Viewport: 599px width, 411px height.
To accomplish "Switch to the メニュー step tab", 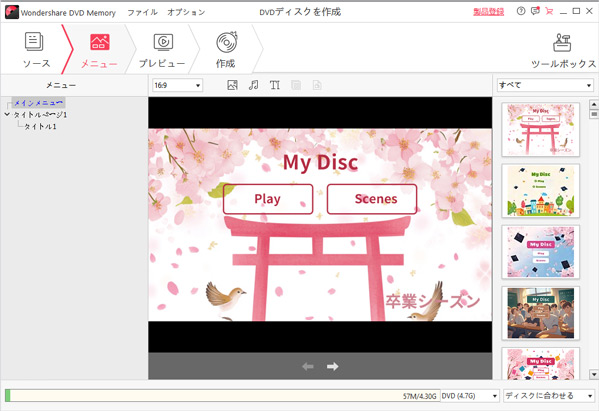I will [x=99, y=50].
